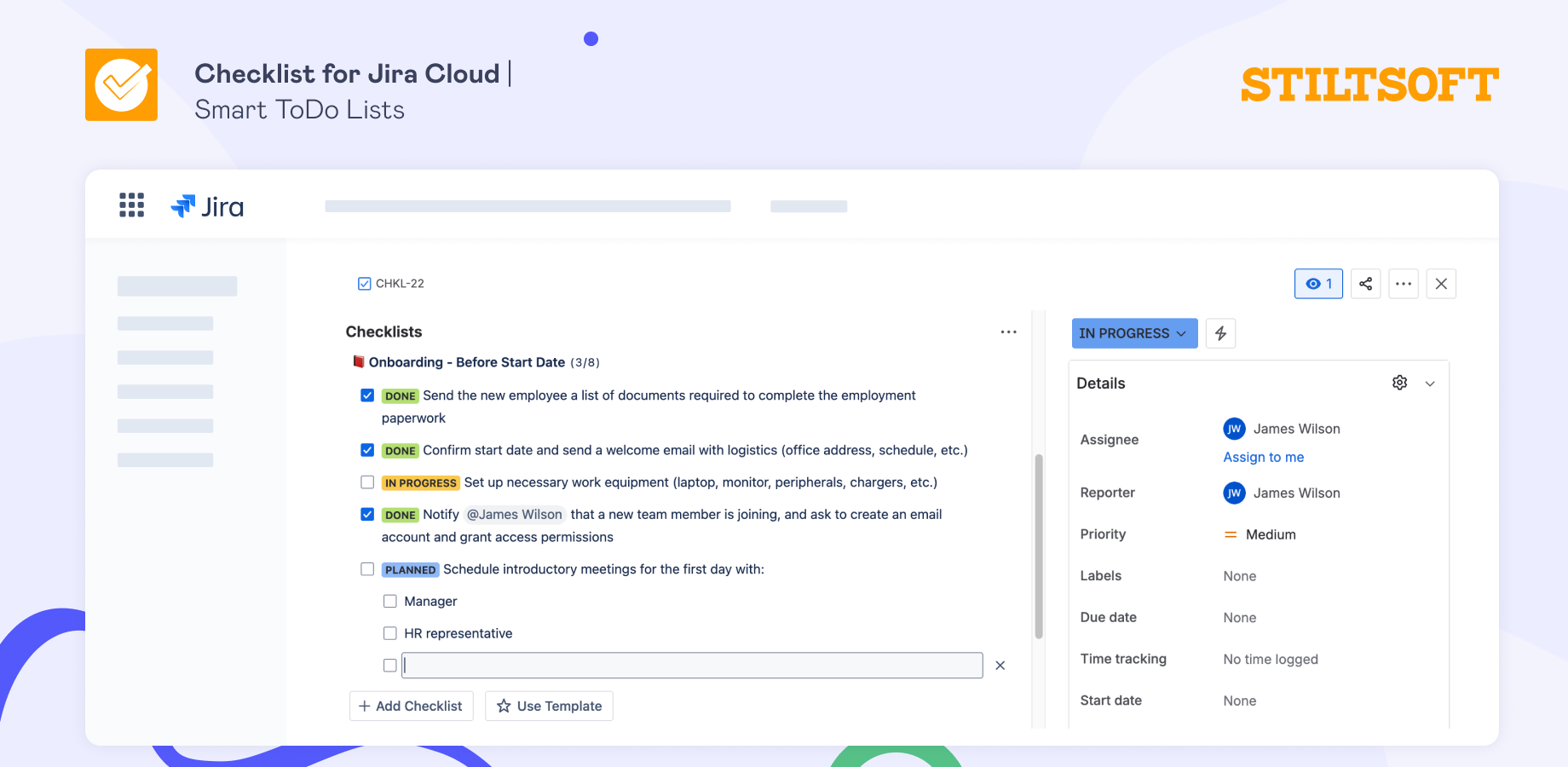Screen dimensions: 1568x767
Task: Open the IN PROGRESS status dropdown
Action: 1134,333
